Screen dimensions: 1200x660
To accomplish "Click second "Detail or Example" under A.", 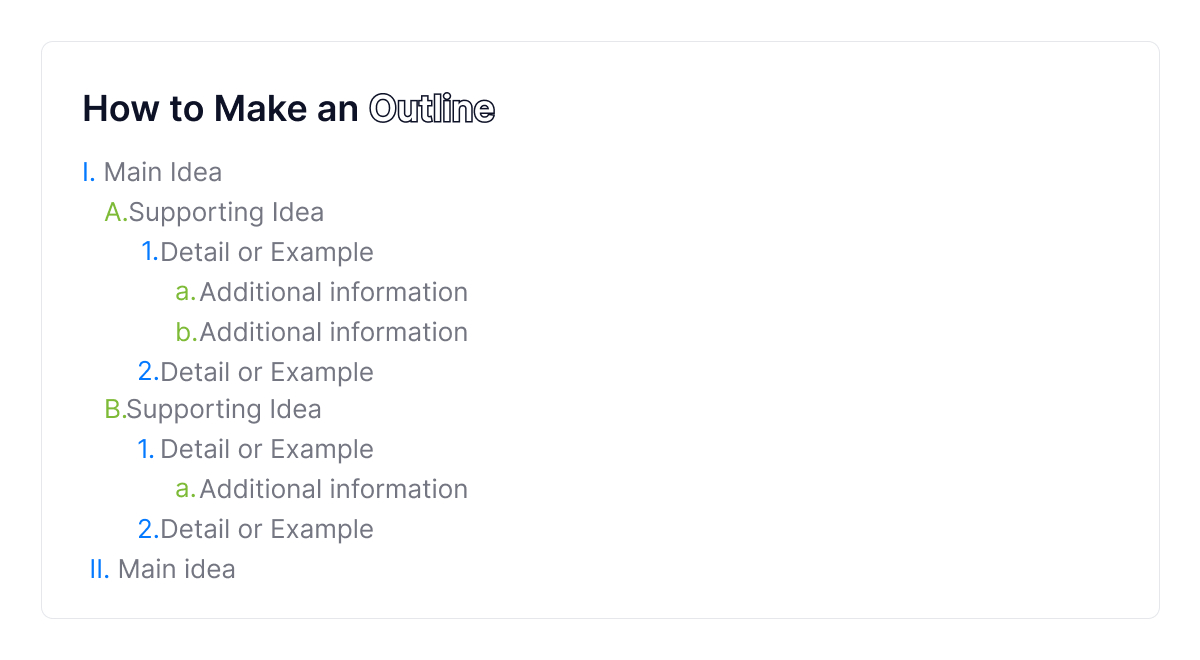I will tap(267, 372).
